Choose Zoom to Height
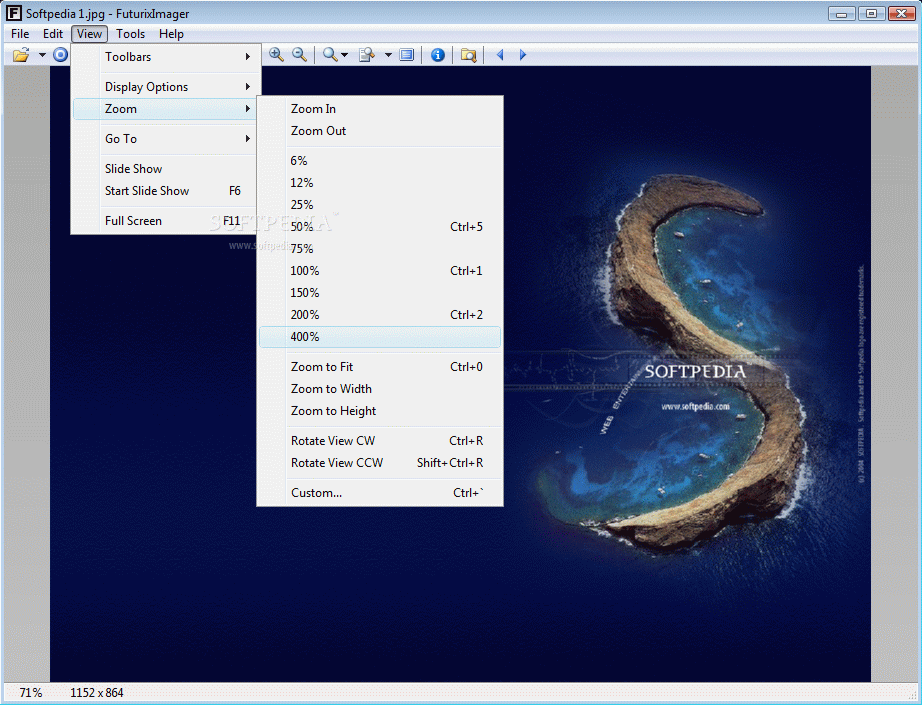The image size is (922, 705). point(380,411)
